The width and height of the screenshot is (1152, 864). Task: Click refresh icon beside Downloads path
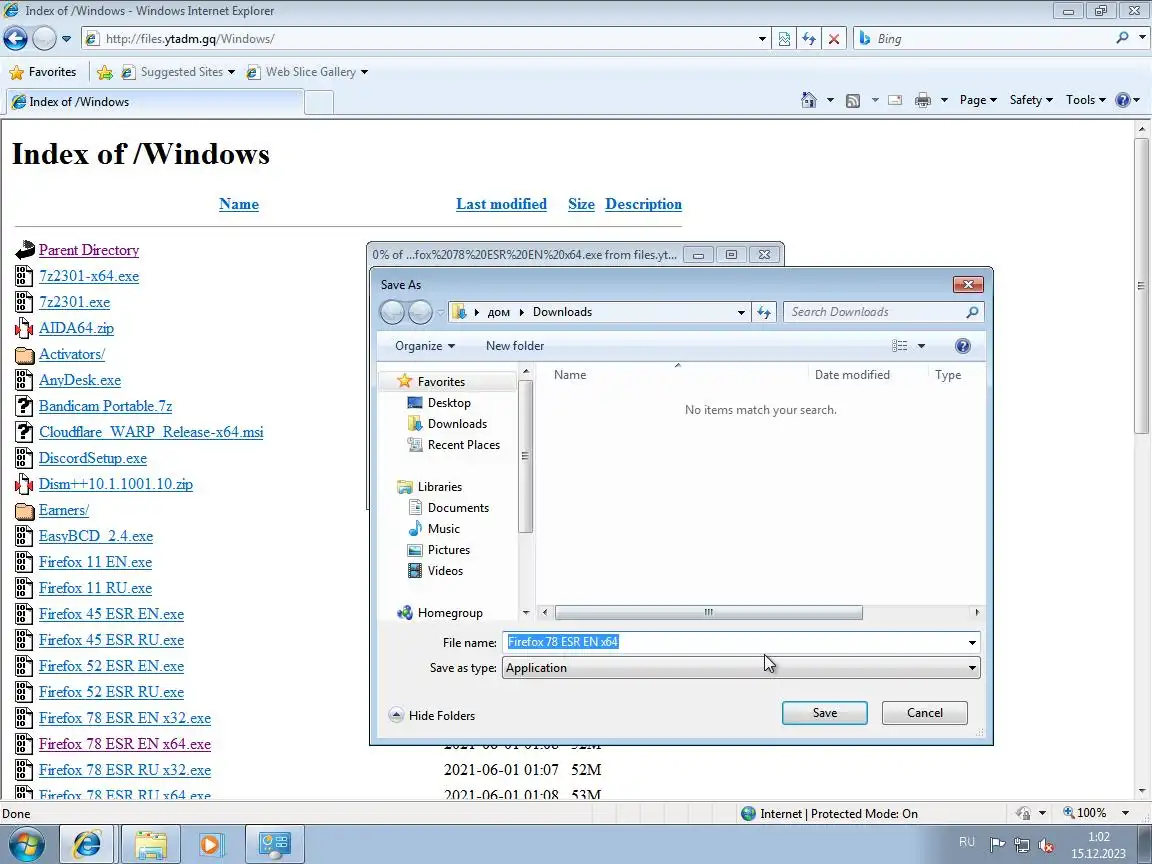click(764, 312)
